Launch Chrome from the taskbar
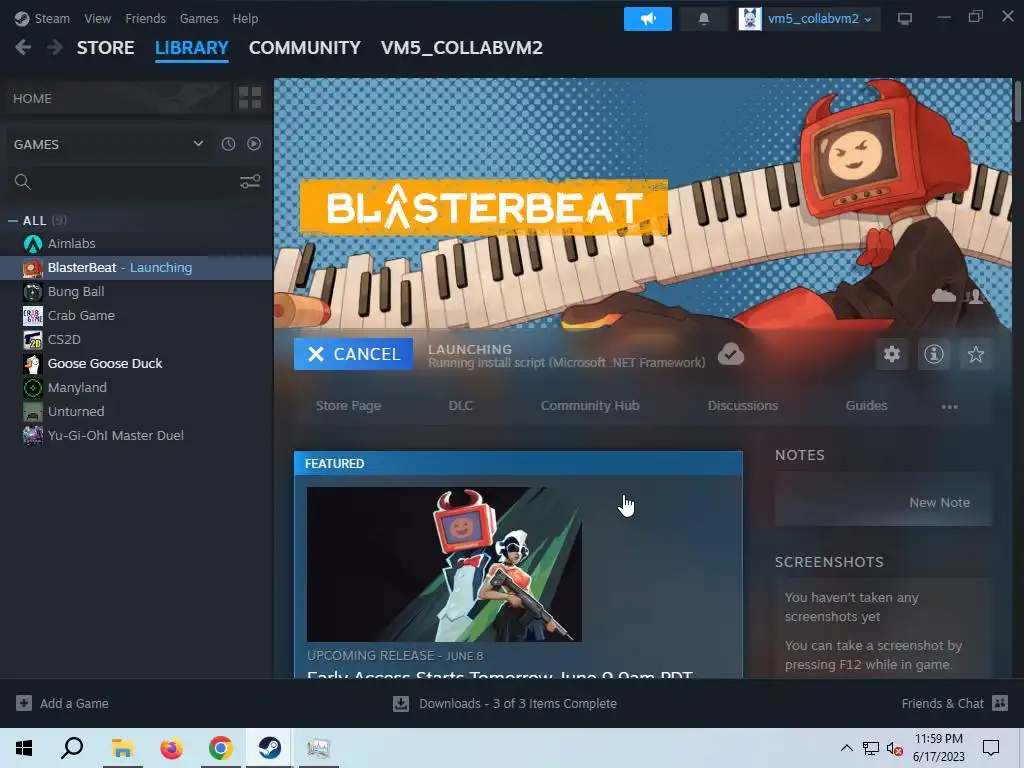1024x768 pixels. (221, 748)
